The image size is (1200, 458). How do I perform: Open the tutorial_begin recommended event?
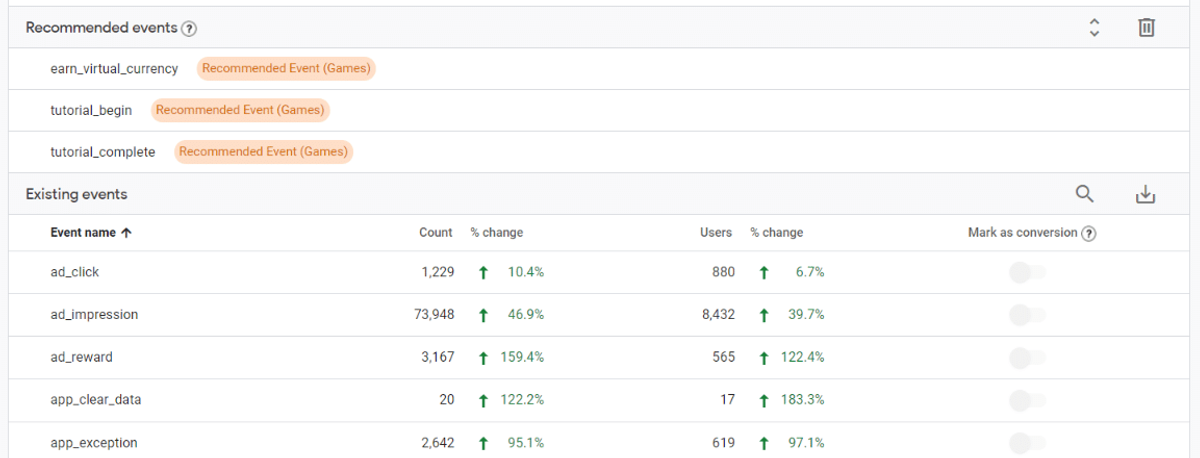click(92, 110)
